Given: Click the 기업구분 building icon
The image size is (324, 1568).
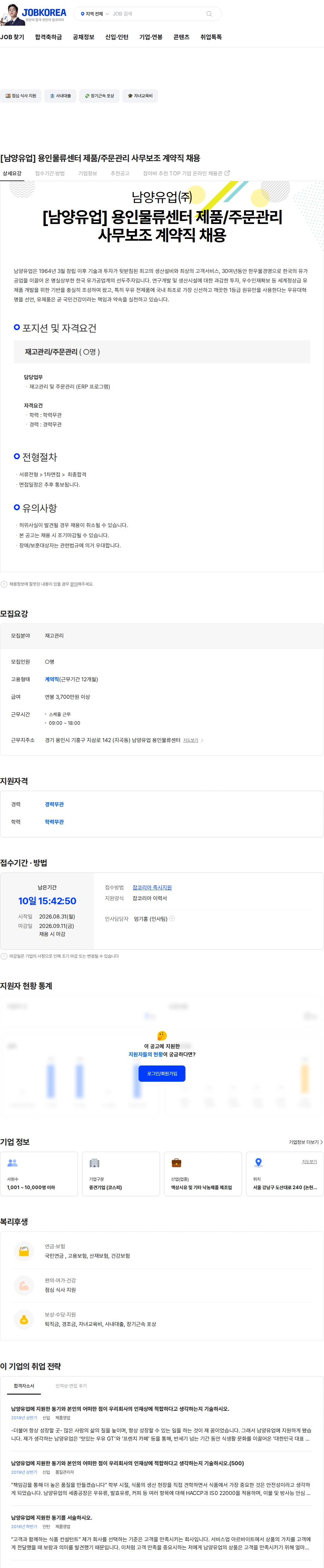Looking at the screenshot, I should (x=94, y=1162).
